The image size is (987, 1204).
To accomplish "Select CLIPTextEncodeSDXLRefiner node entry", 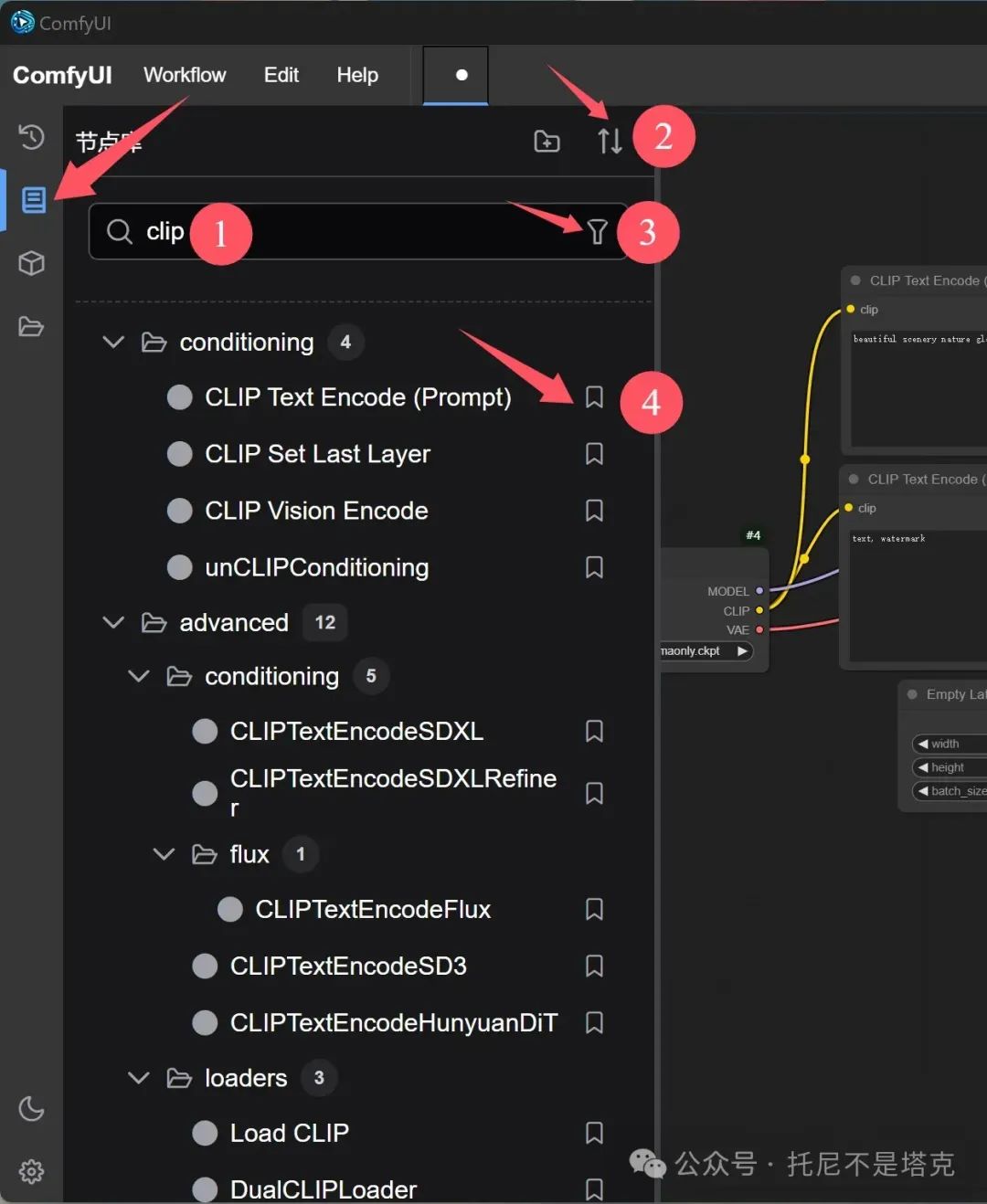I will click(x=393, y=793).
